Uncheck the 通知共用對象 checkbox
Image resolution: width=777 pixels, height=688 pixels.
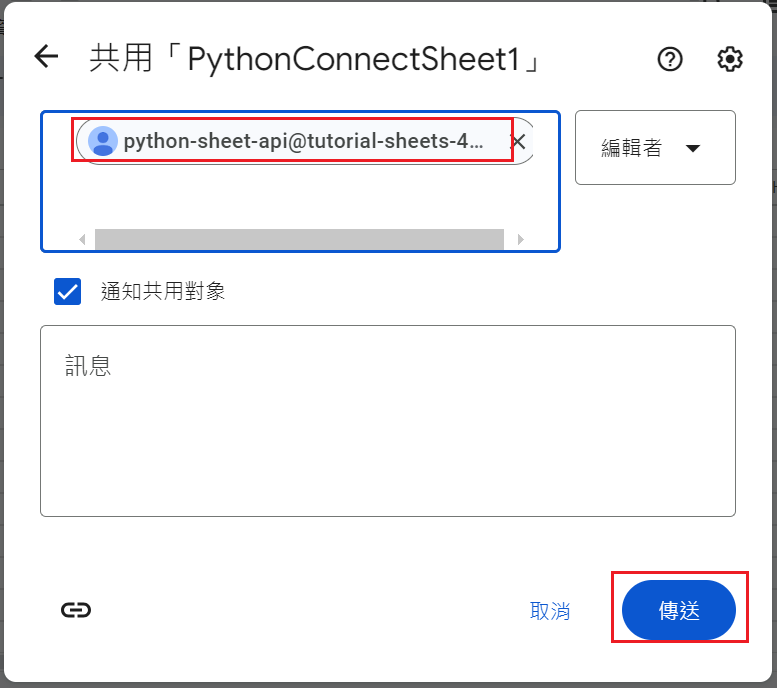67,292
